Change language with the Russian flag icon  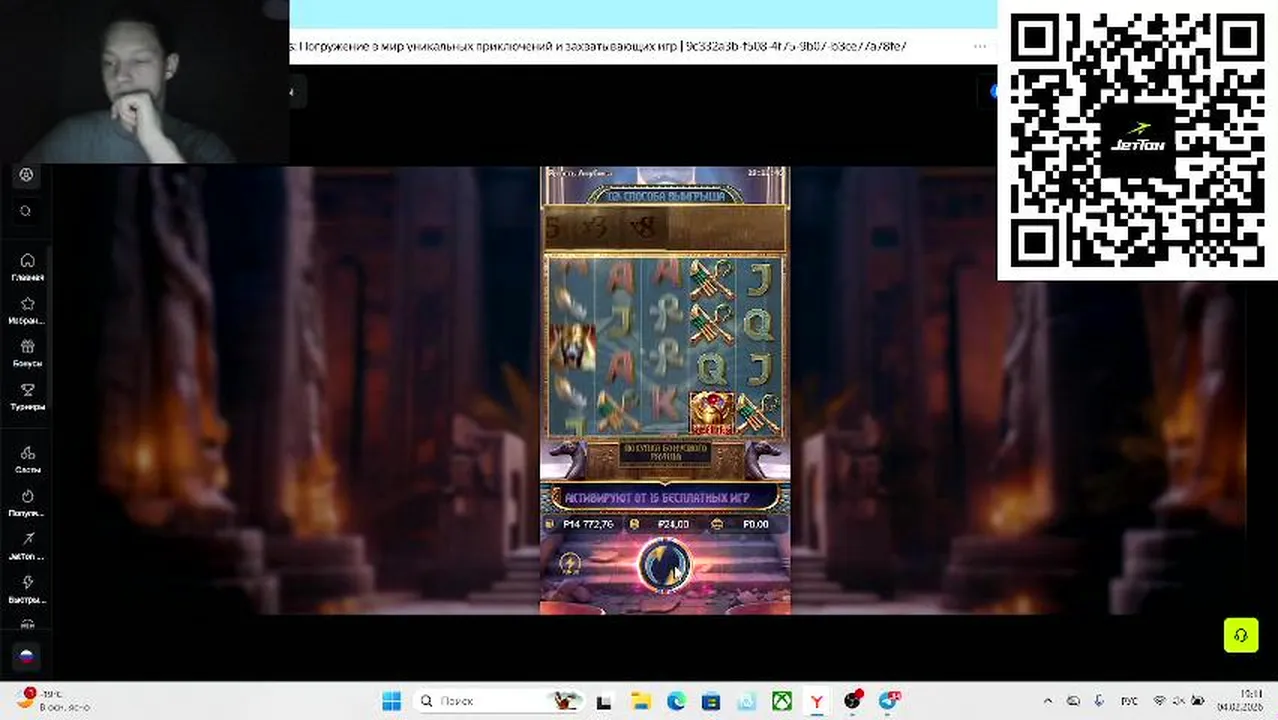(27, 657)
